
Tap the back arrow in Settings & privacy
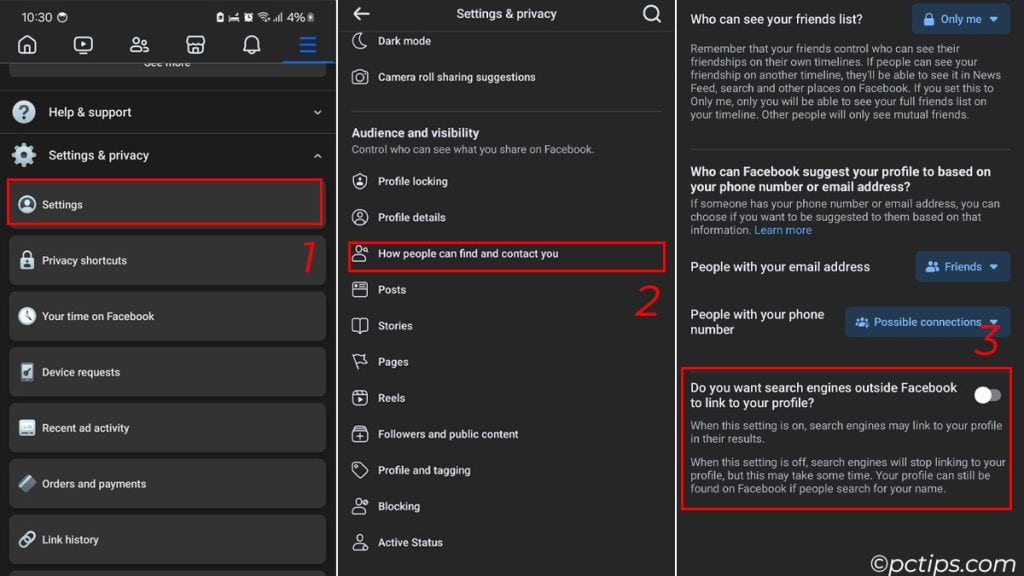pyautogui.click(x=359, y=14)
